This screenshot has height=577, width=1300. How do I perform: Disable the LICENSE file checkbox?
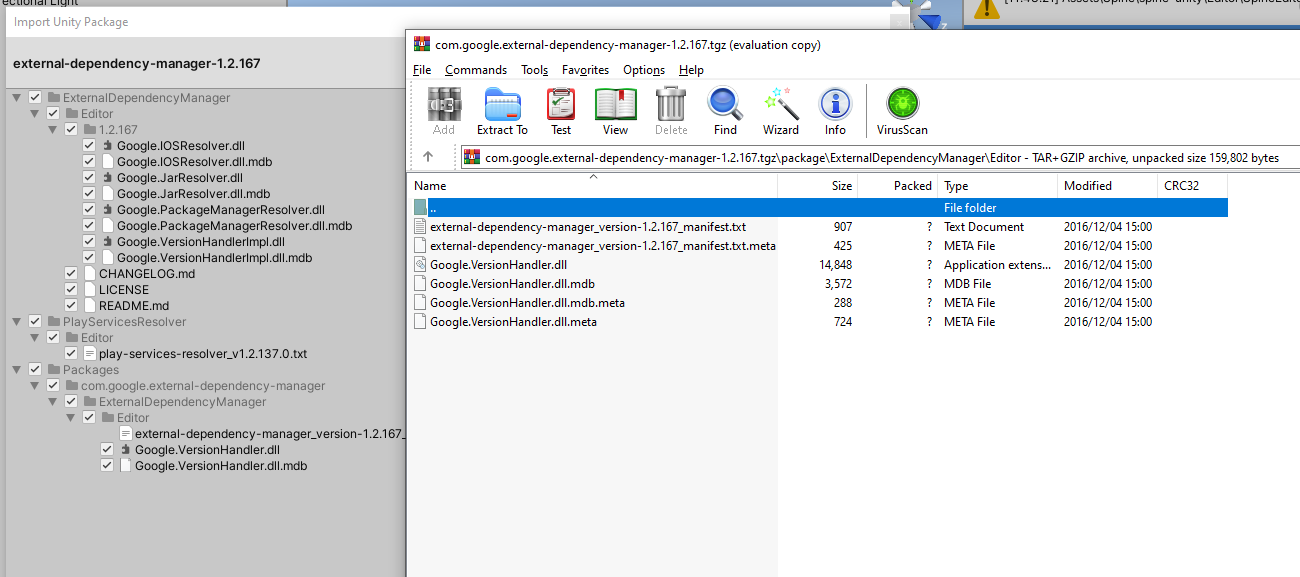click(x=71, y=289)
